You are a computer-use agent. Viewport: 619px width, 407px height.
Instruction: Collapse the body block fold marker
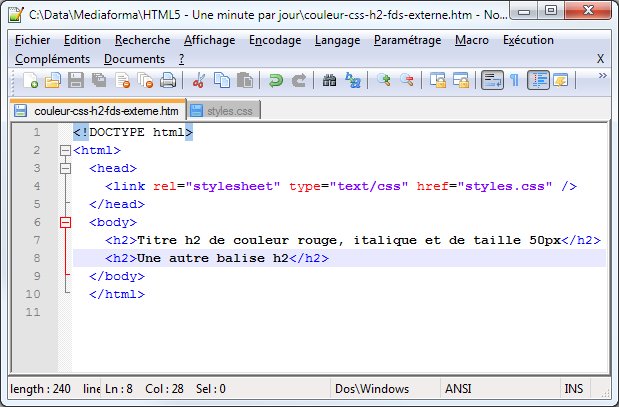[66, 223]
